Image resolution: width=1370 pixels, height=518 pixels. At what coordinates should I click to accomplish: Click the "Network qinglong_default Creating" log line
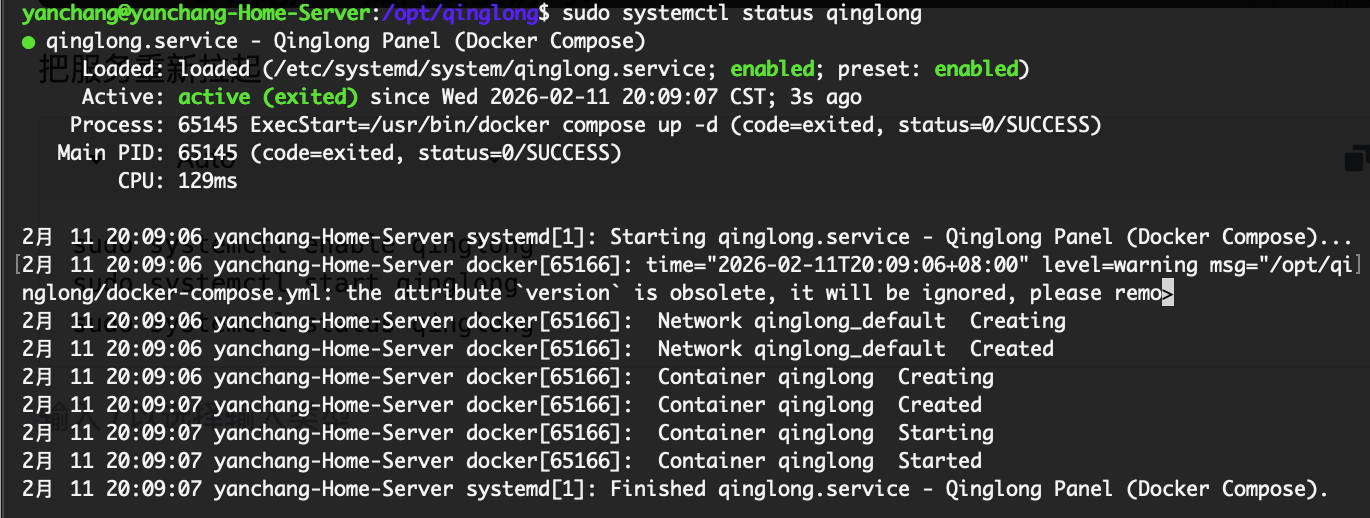[860, 322]
